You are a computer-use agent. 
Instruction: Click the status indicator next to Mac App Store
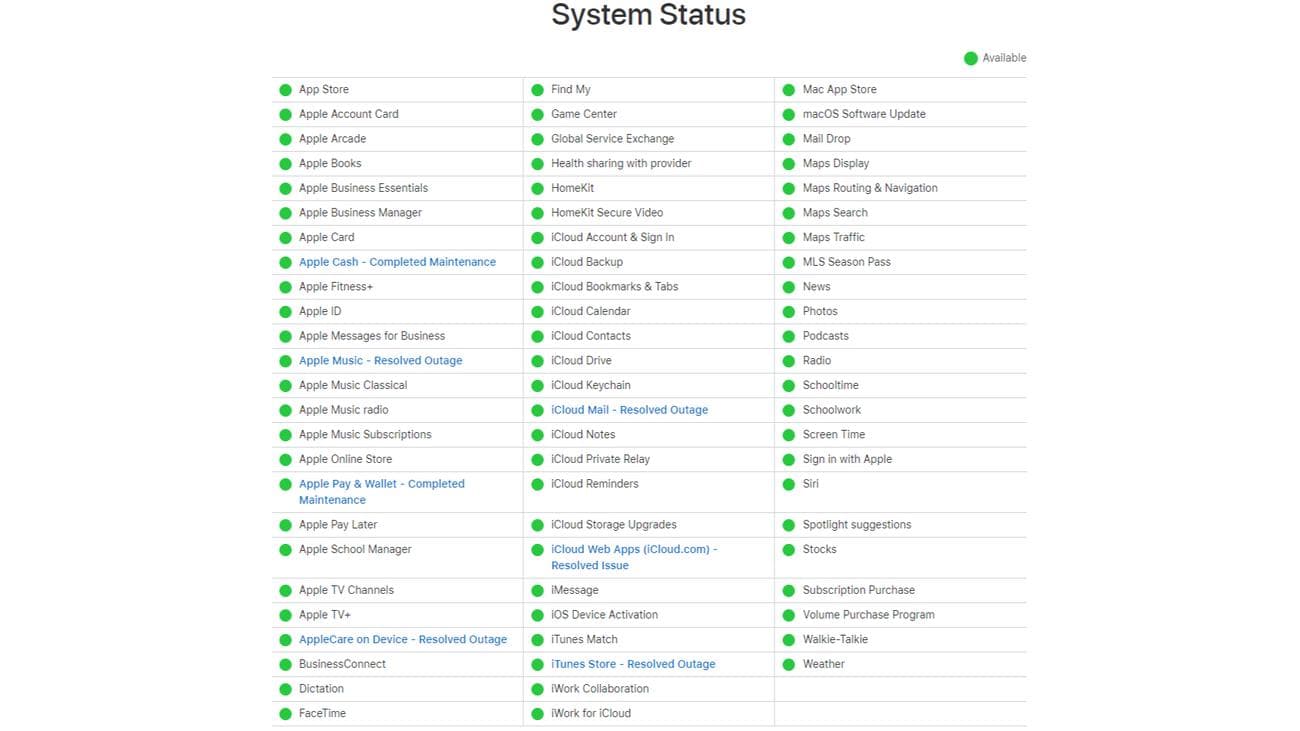[x=790, y=89]
